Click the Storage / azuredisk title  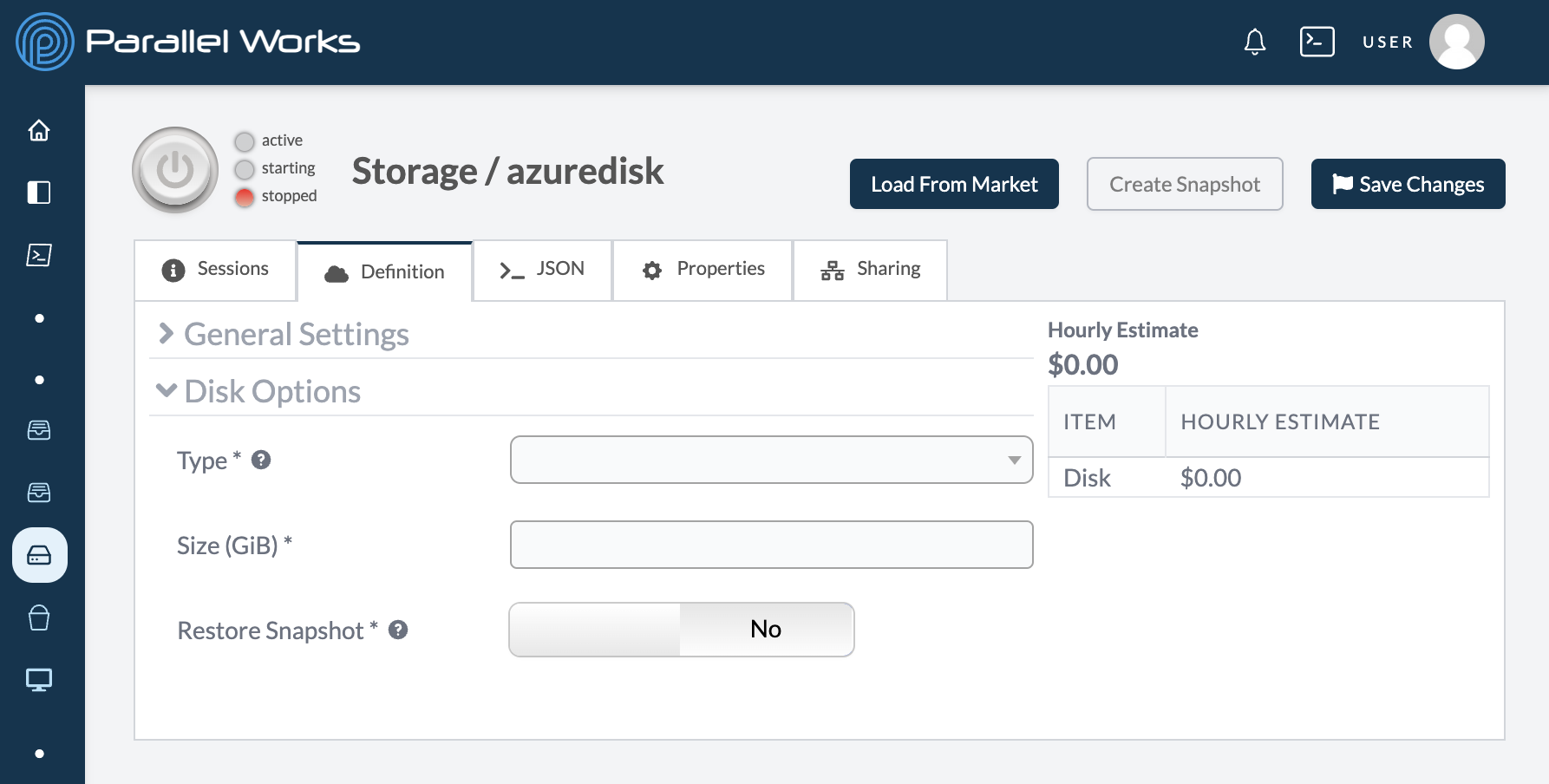(x=507, y=171)
